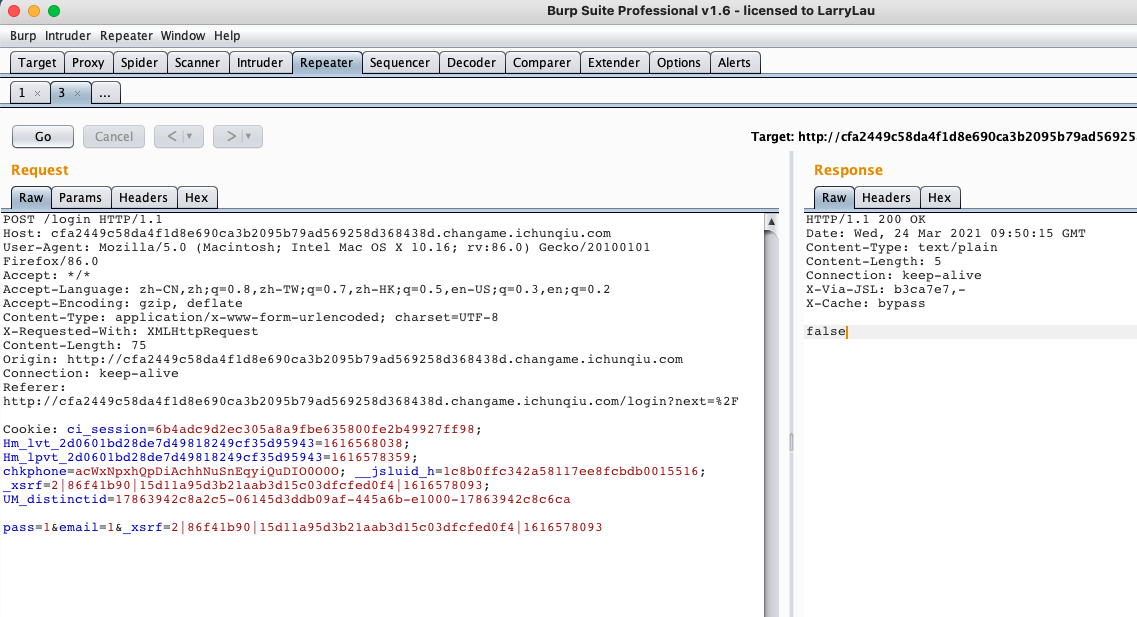Switch to the Options tool tab
The width and height of the screenshot is (1137, 617).
[679, 62]
